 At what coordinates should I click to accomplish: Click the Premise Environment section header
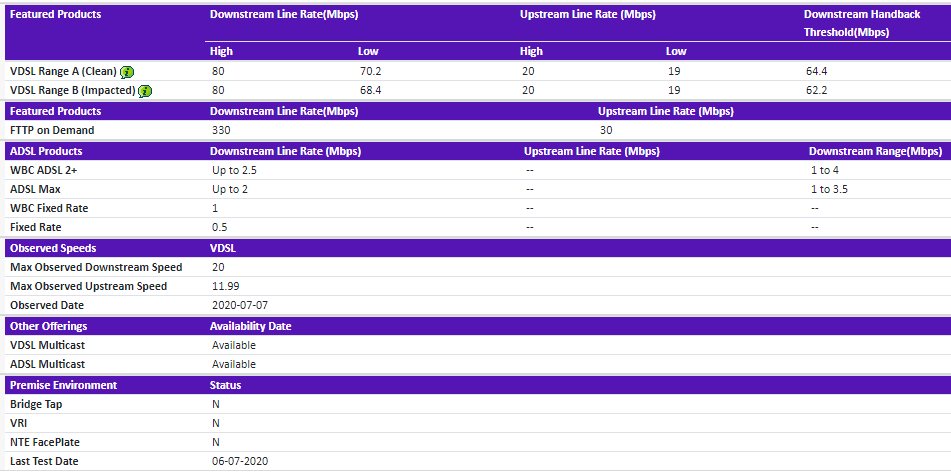(63, 385)
